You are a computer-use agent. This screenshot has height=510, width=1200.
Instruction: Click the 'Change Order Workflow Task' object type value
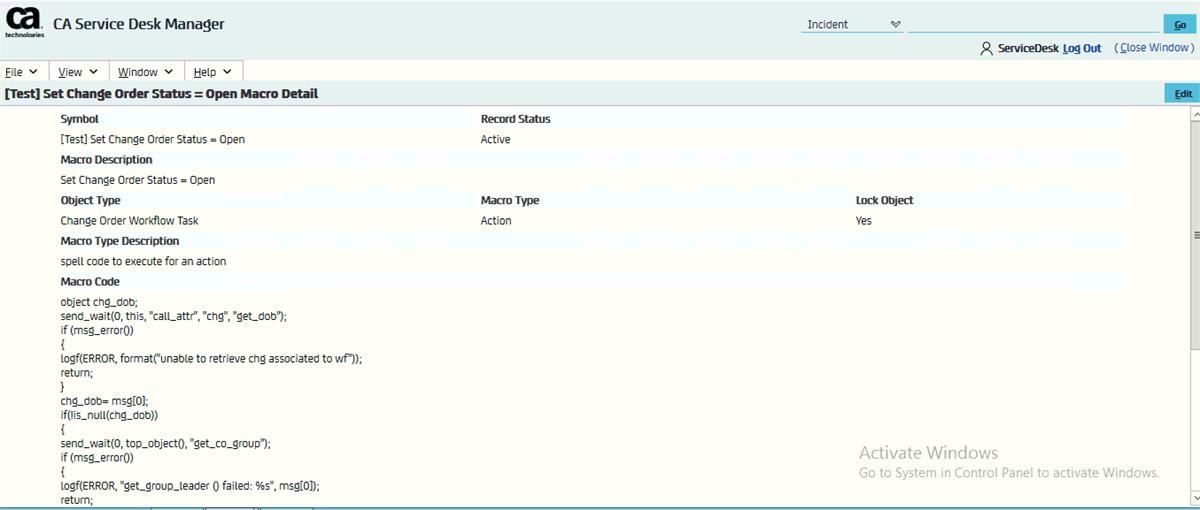pos(129,221)
